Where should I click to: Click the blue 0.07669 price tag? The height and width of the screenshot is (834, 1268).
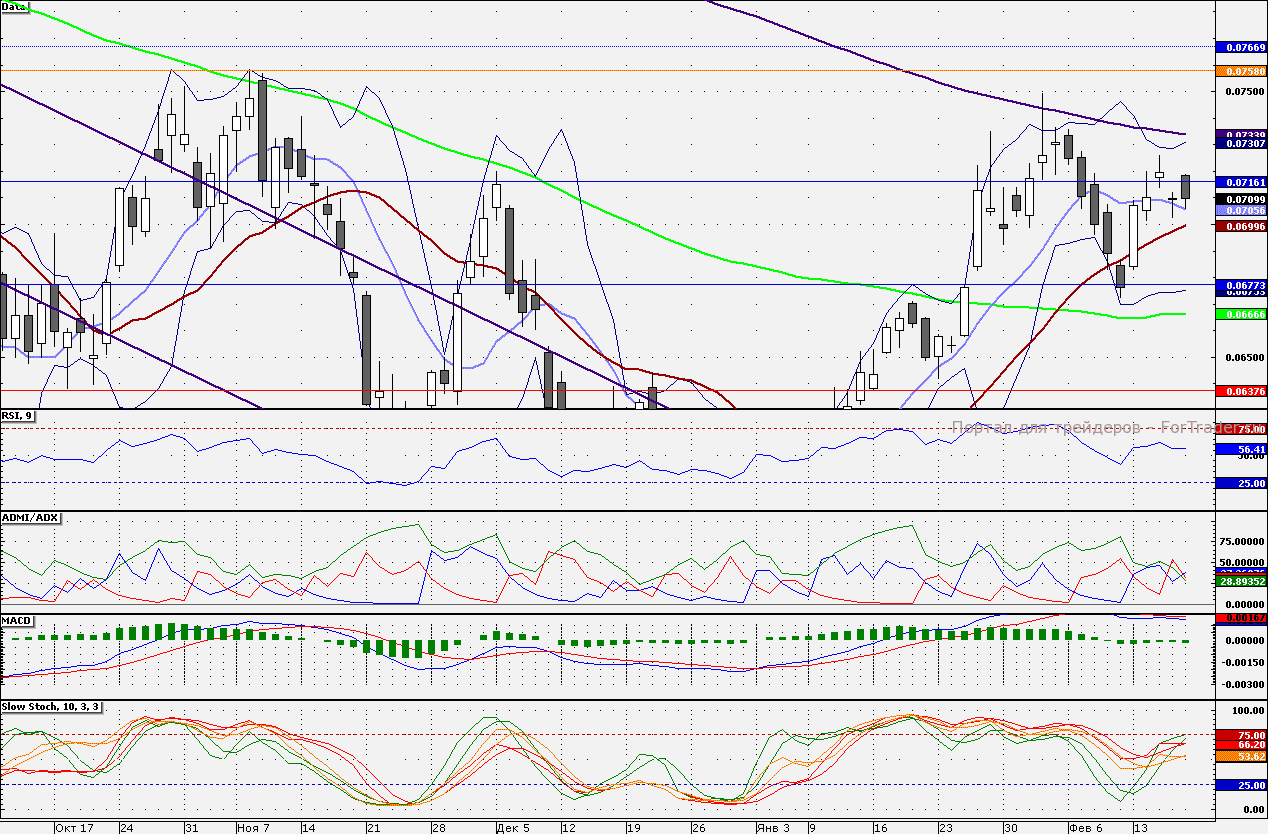(x=1240, y=47)
